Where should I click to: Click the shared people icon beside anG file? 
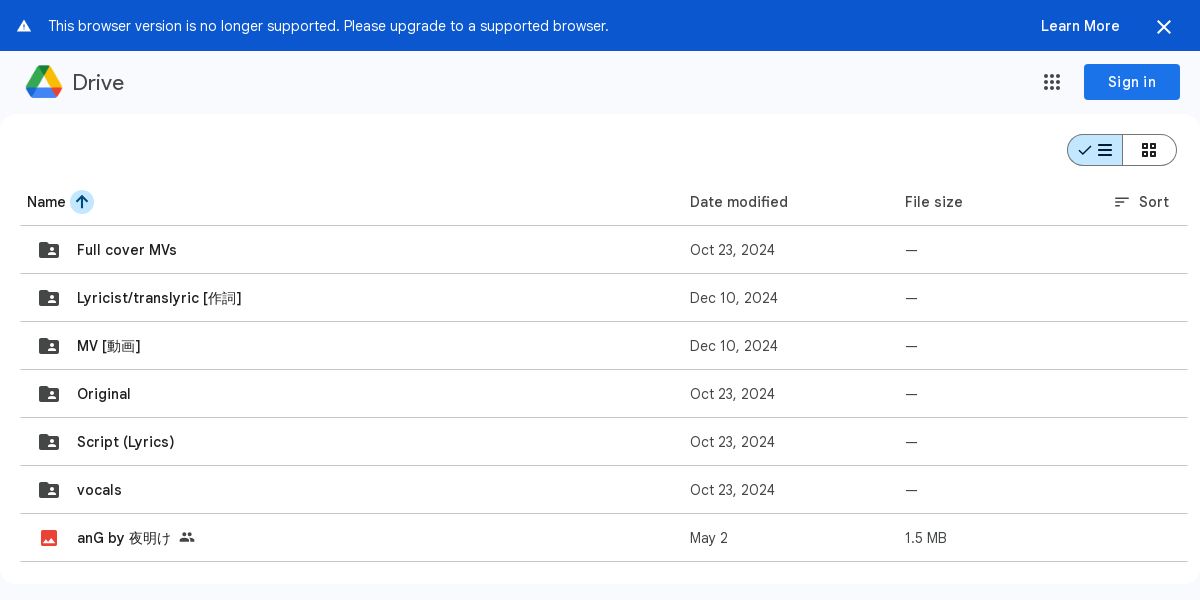[187, 538]
